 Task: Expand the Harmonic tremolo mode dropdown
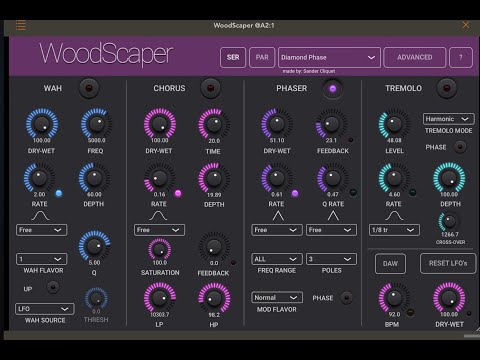coord(448,119)
